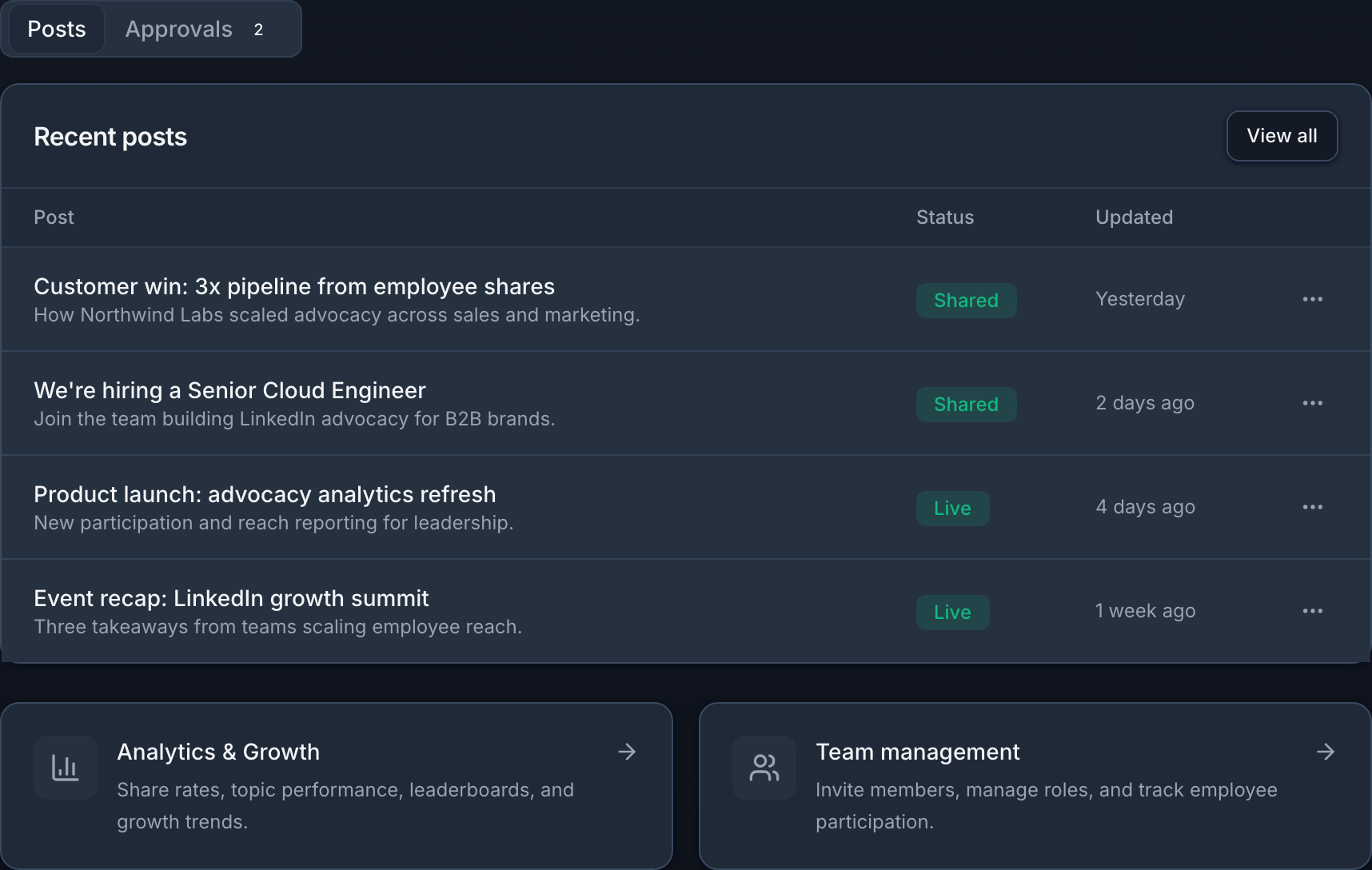Click 'Three takeaways from teams scaling' description
The height and width of the screenshot is (870, 1372).
(277, 627)
